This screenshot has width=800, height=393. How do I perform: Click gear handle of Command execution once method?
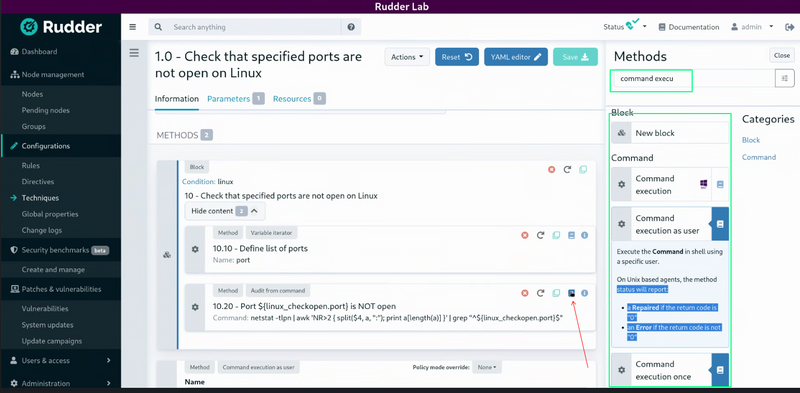click(621, 370)
